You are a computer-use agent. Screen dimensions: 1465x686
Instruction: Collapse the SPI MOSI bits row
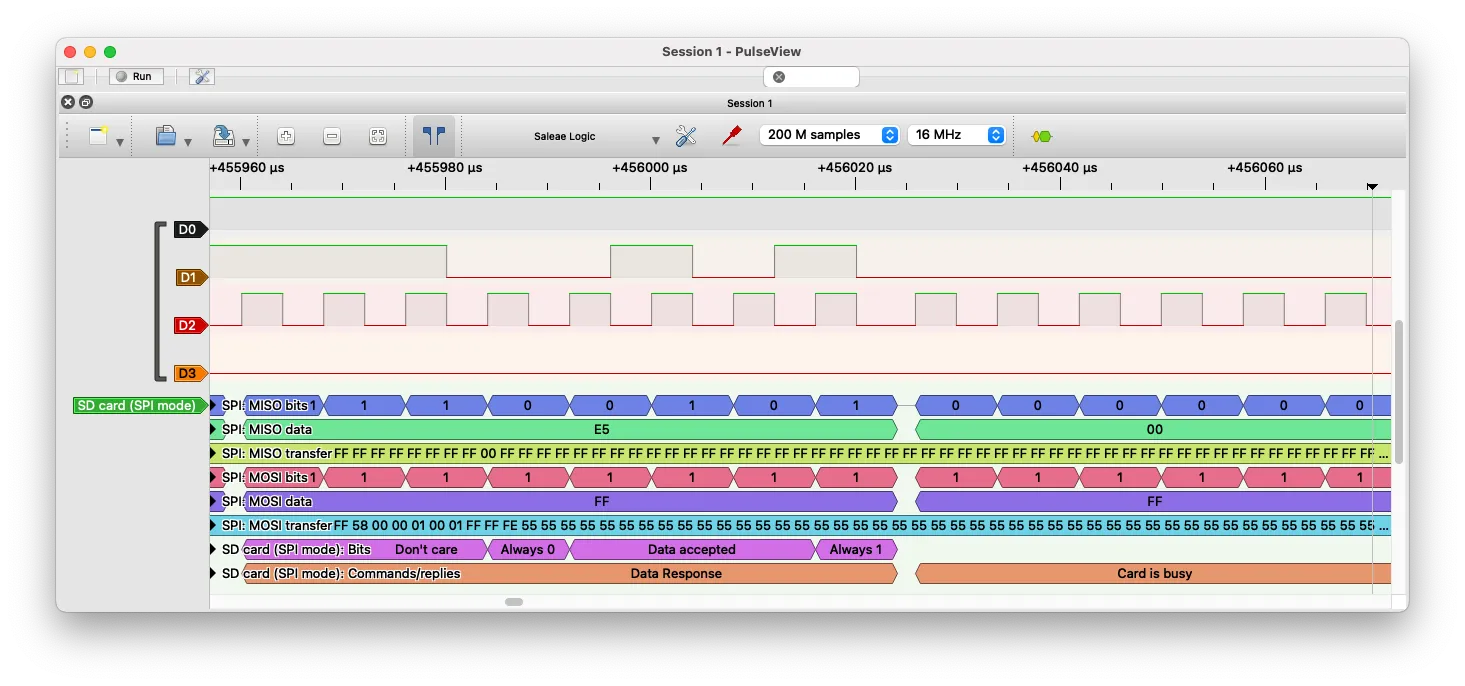[214, 477]
